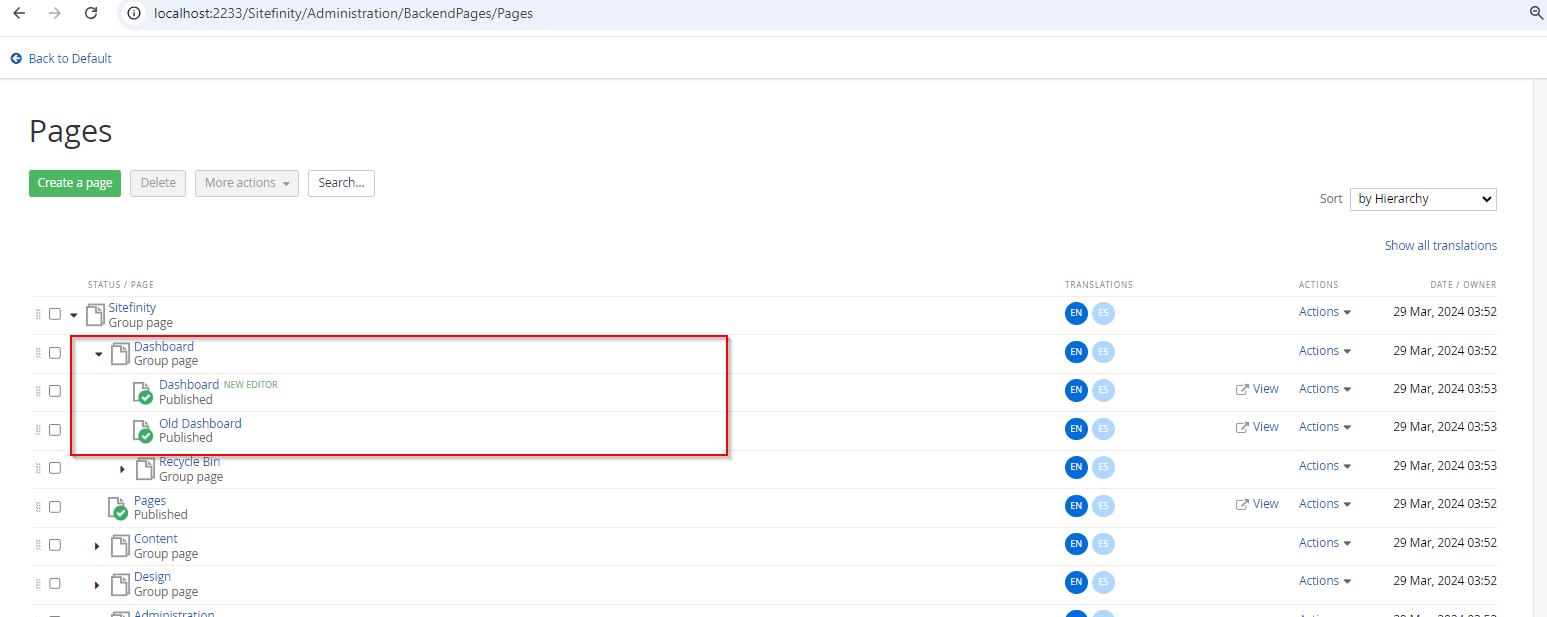Select EN translation for Recycle Bin row
The width and height of the screenshot is (1547, 617).
click(1076, 467)
